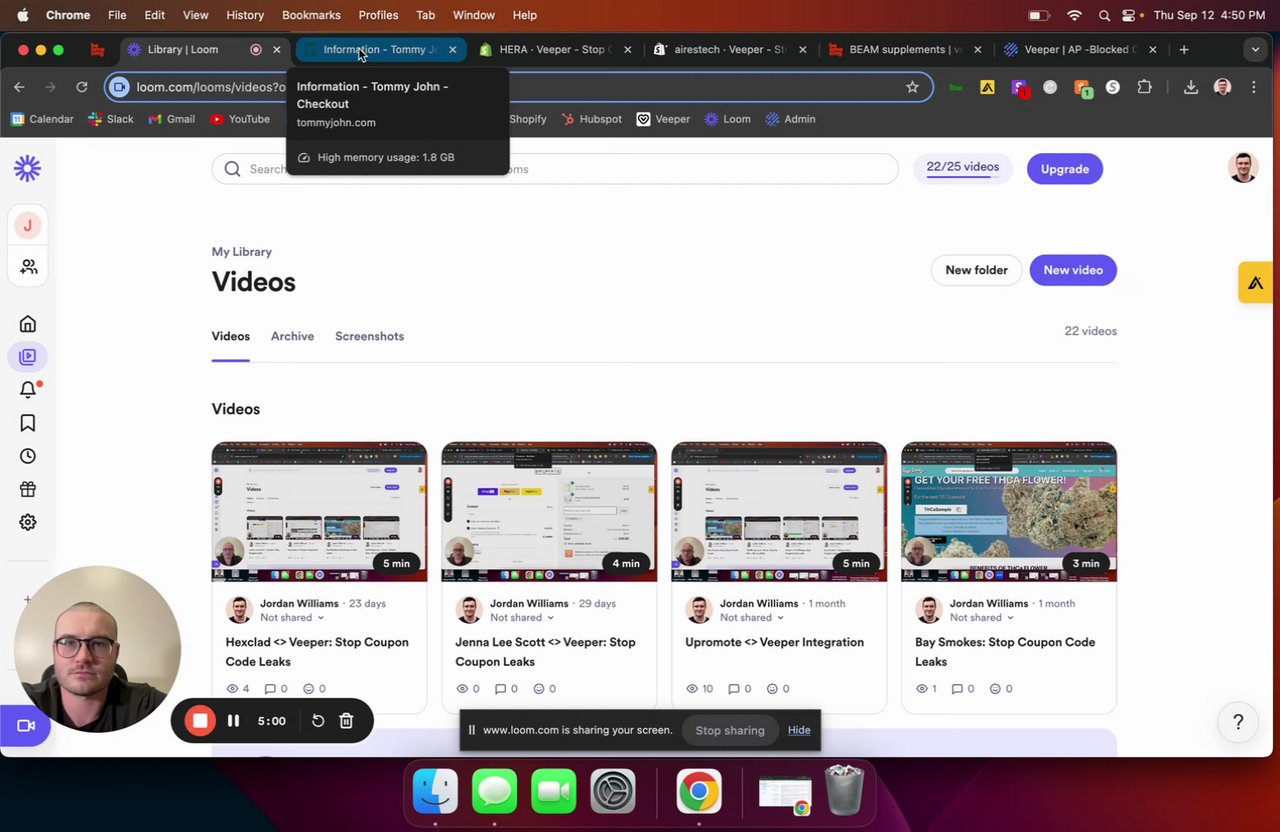Click the Chrome address bar
The height and width of the screenshot is (832, 1280).
pyautogui.click(x=519, y=87)
